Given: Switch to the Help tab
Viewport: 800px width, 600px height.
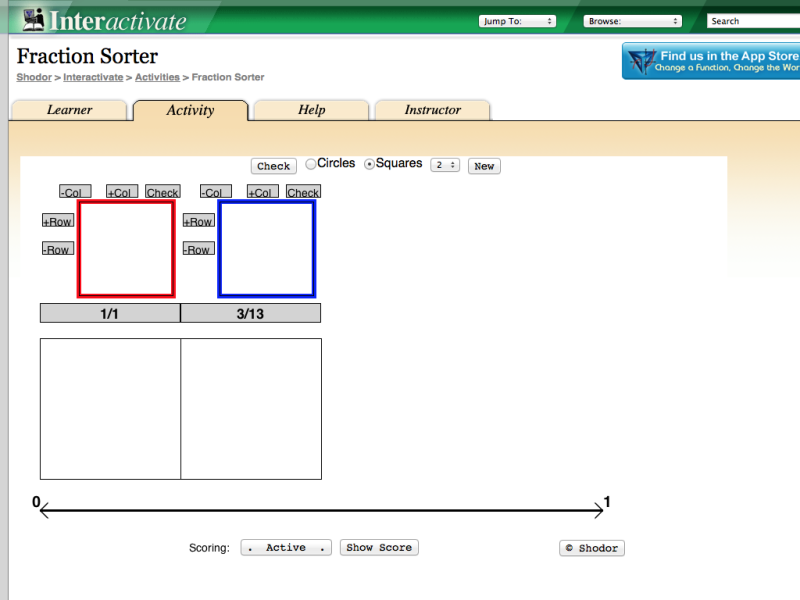Looking at the screenshot, I should [x=311, y=110].
